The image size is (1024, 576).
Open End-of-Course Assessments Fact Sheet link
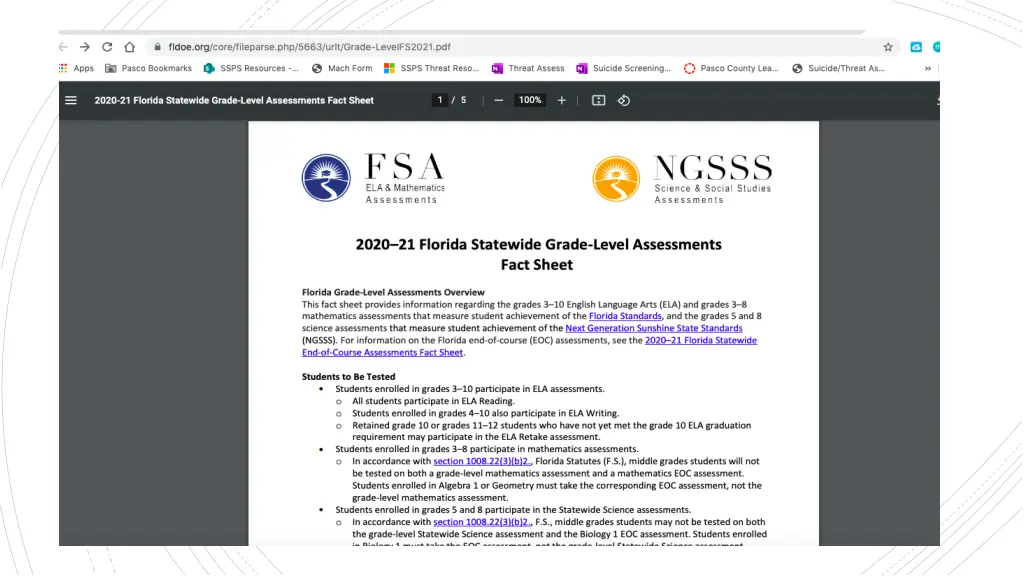382,353
